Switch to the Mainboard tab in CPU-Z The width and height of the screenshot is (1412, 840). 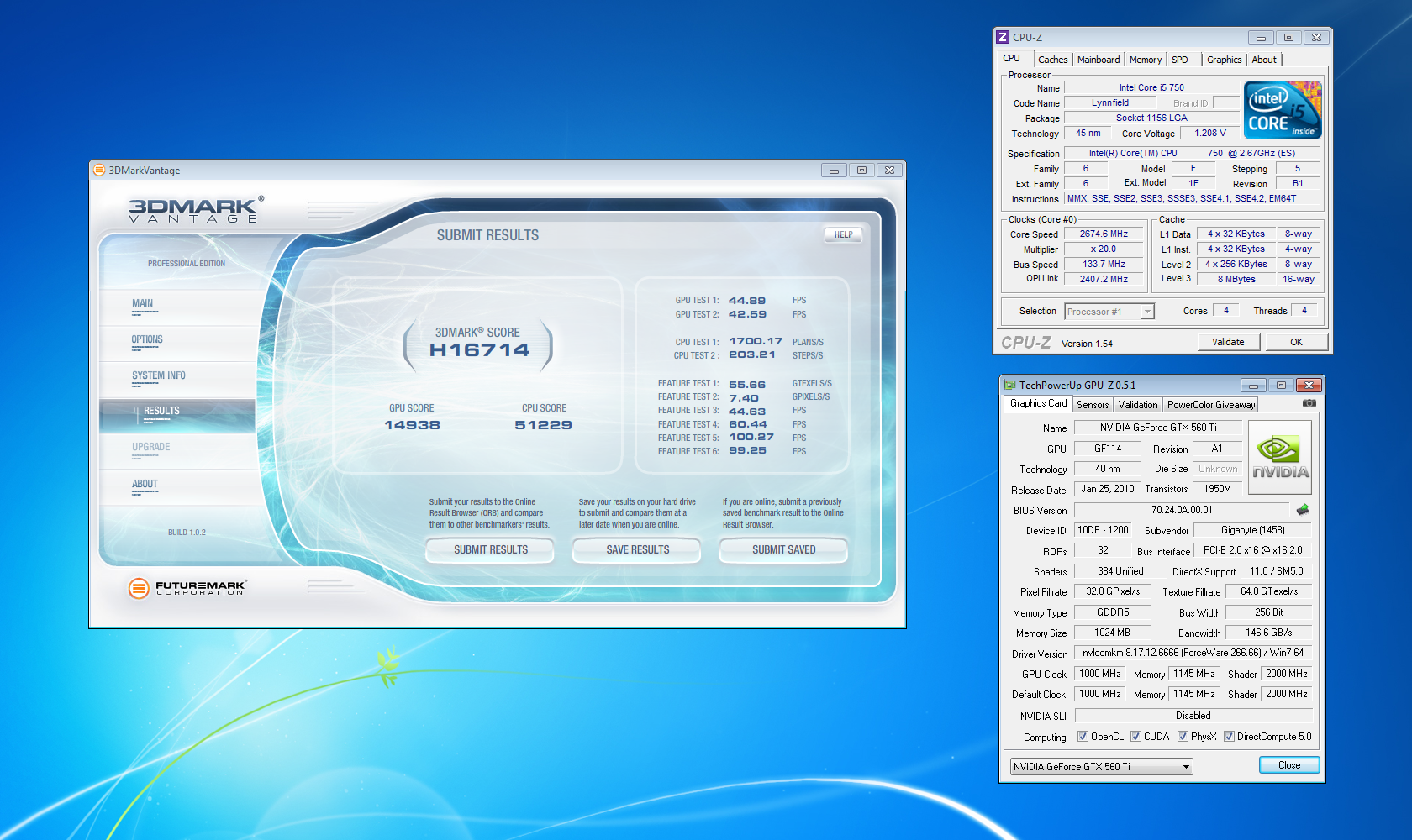1099,60
